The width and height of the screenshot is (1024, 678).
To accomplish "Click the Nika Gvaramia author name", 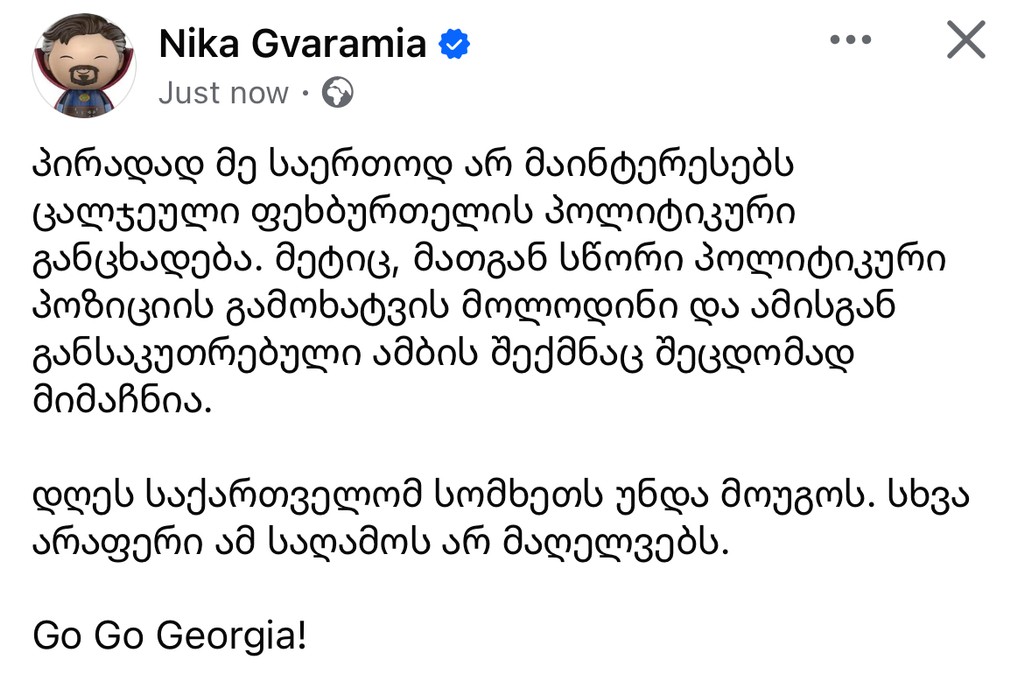I will click(x=292, y=43).
